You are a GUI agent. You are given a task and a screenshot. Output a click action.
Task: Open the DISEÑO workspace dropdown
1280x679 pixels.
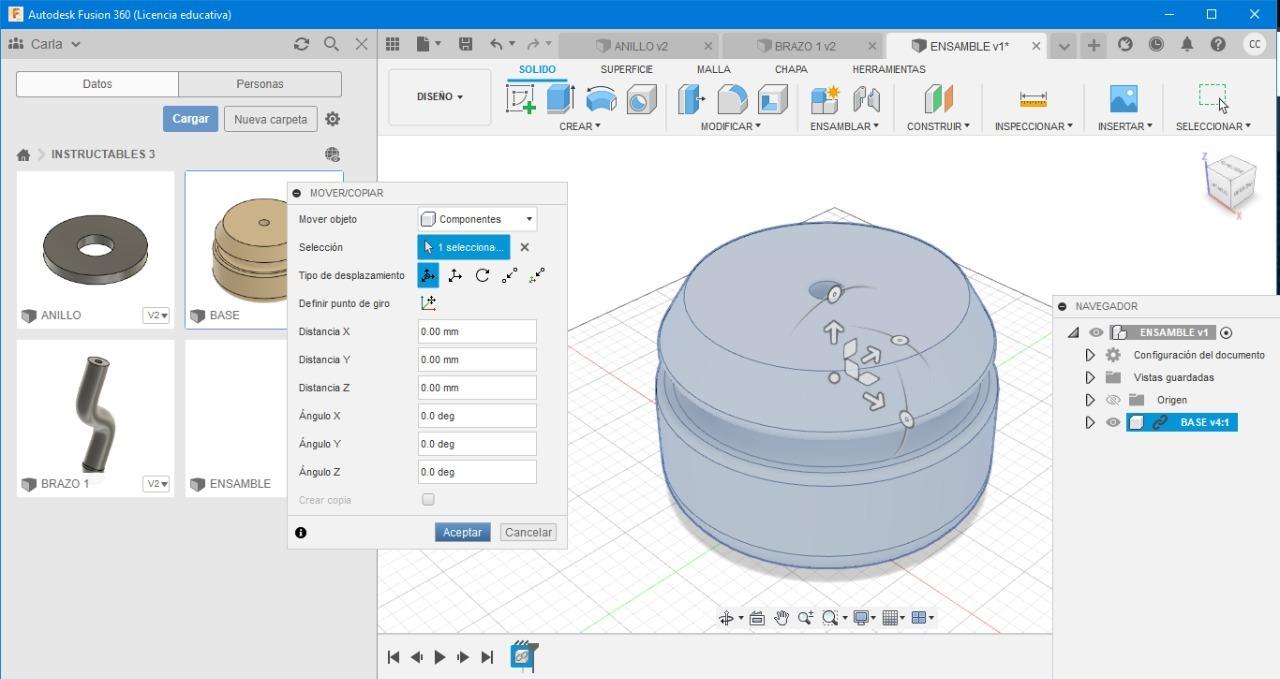[x=440, y=97]
